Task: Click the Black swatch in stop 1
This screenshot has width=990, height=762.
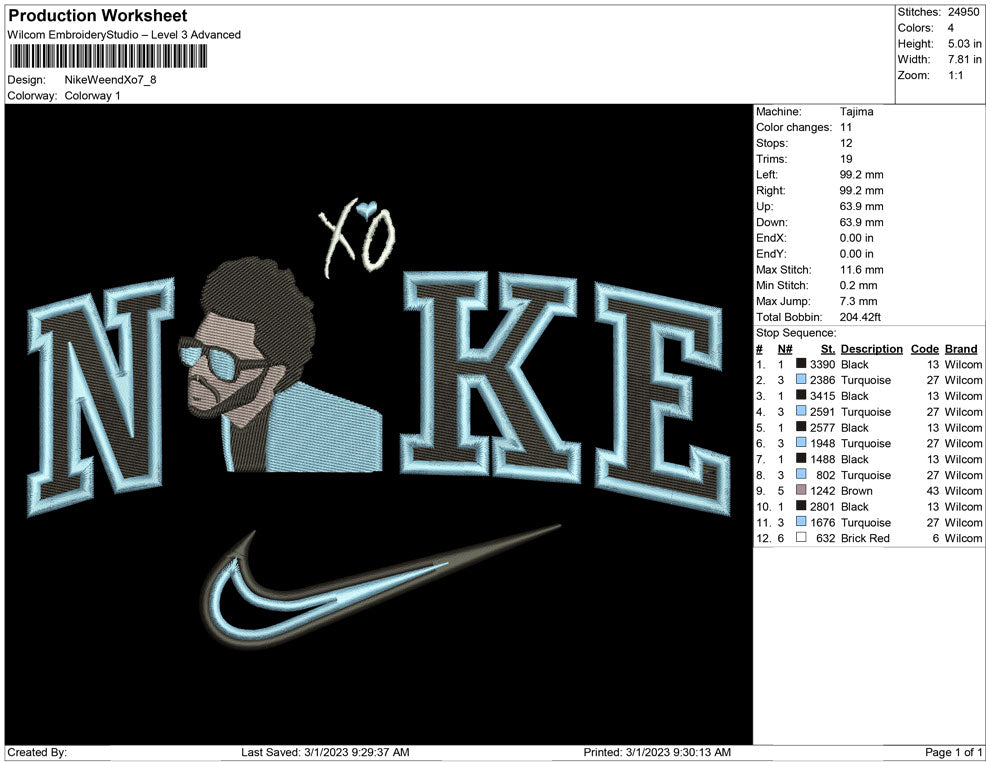Action: [801, 364]
